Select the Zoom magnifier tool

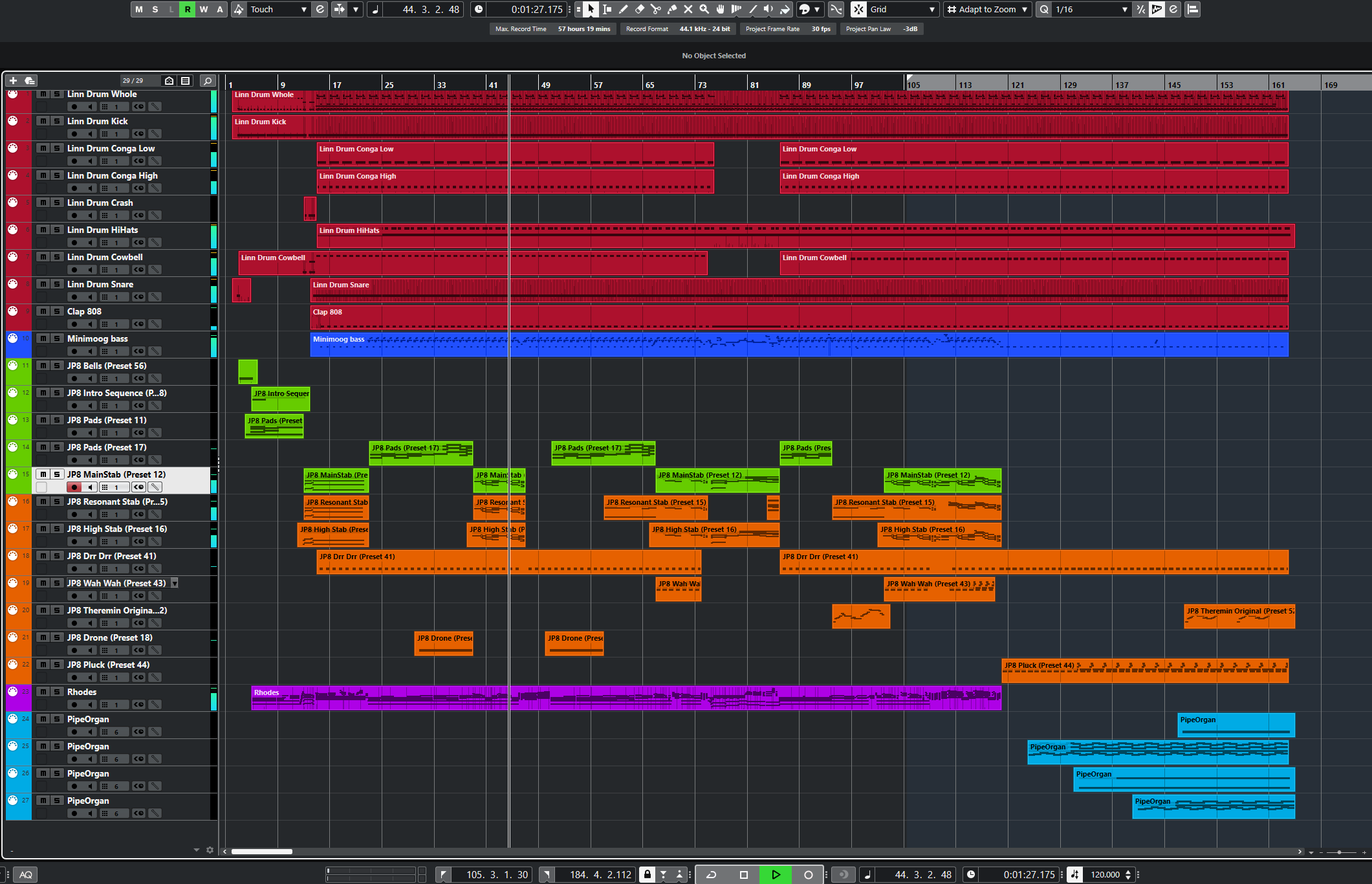pyautogui.click(x=704, y=9)
